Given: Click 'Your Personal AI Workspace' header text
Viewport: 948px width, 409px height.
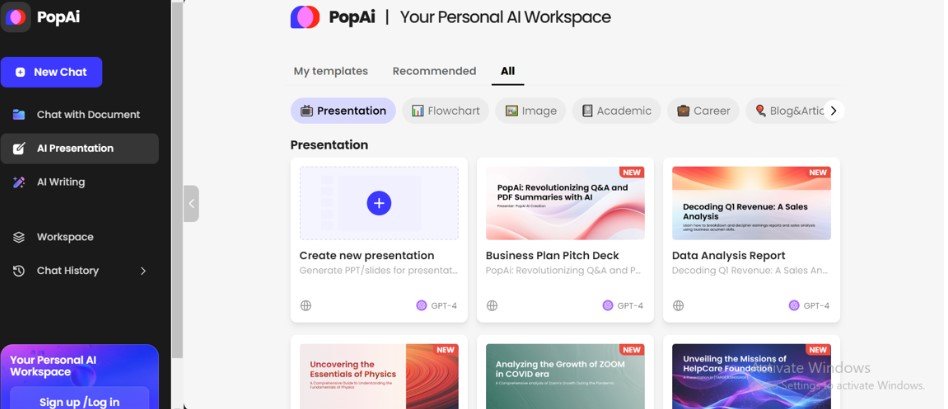Looking at the screenshot, I should coord(505,17).
